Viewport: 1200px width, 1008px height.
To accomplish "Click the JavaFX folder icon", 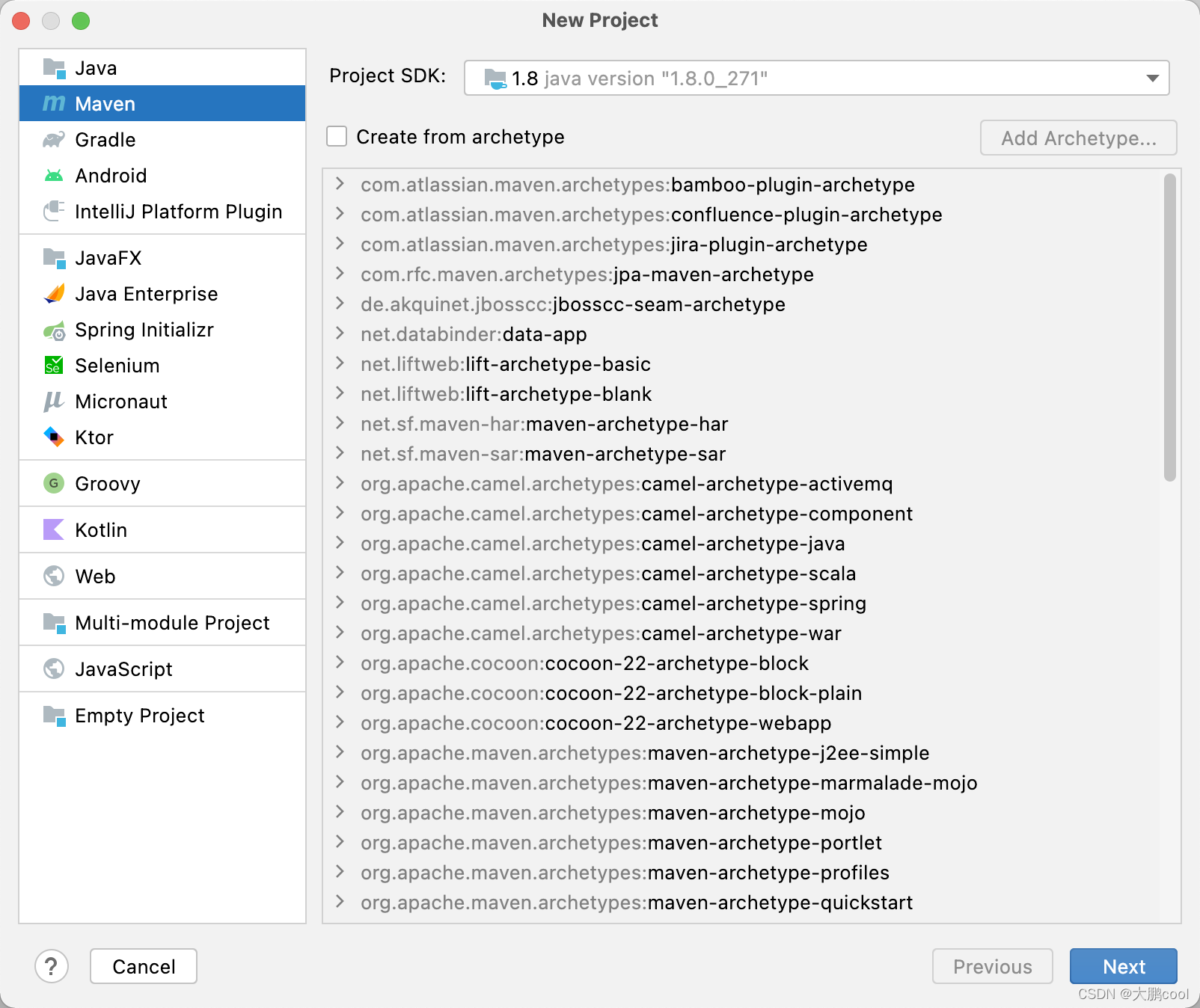I will (54, 258).
